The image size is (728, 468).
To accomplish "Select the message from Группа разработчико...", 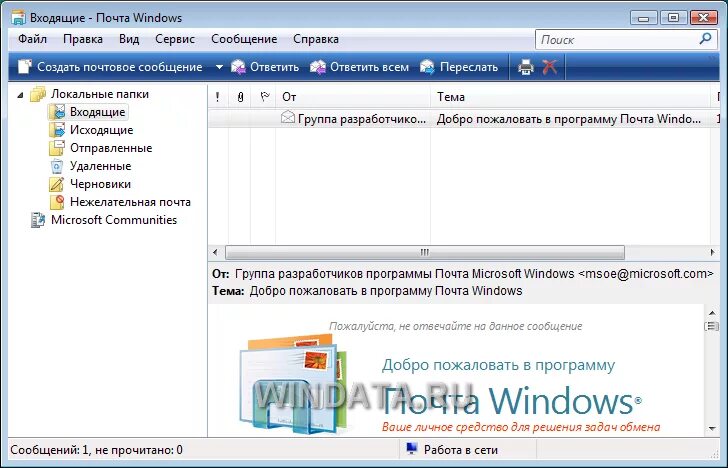I will click(x=361, y=119).
